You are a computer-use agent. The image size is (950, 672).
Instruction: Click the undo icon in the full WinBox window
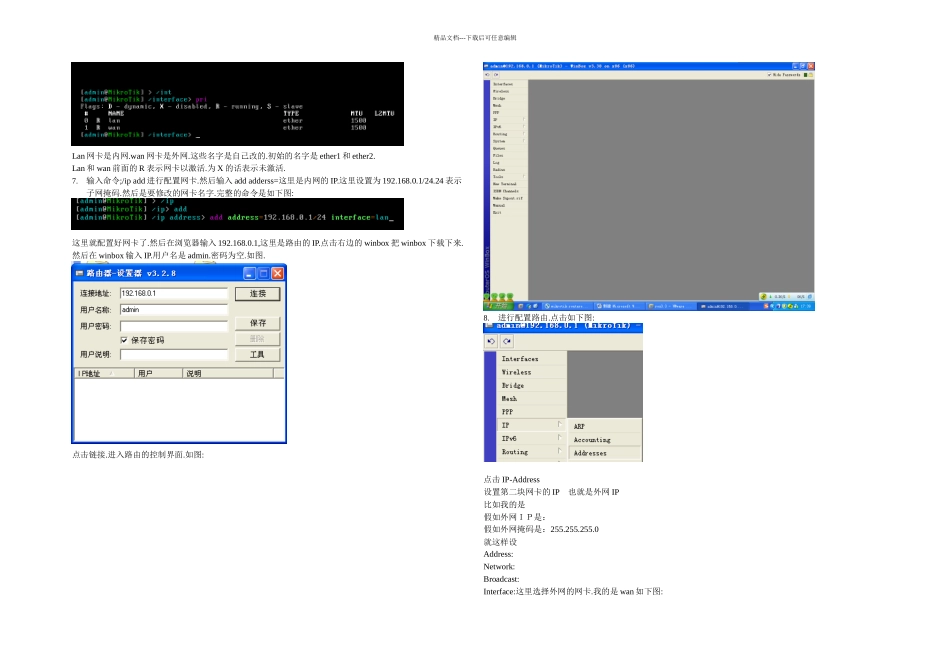[x=487, y=75]
